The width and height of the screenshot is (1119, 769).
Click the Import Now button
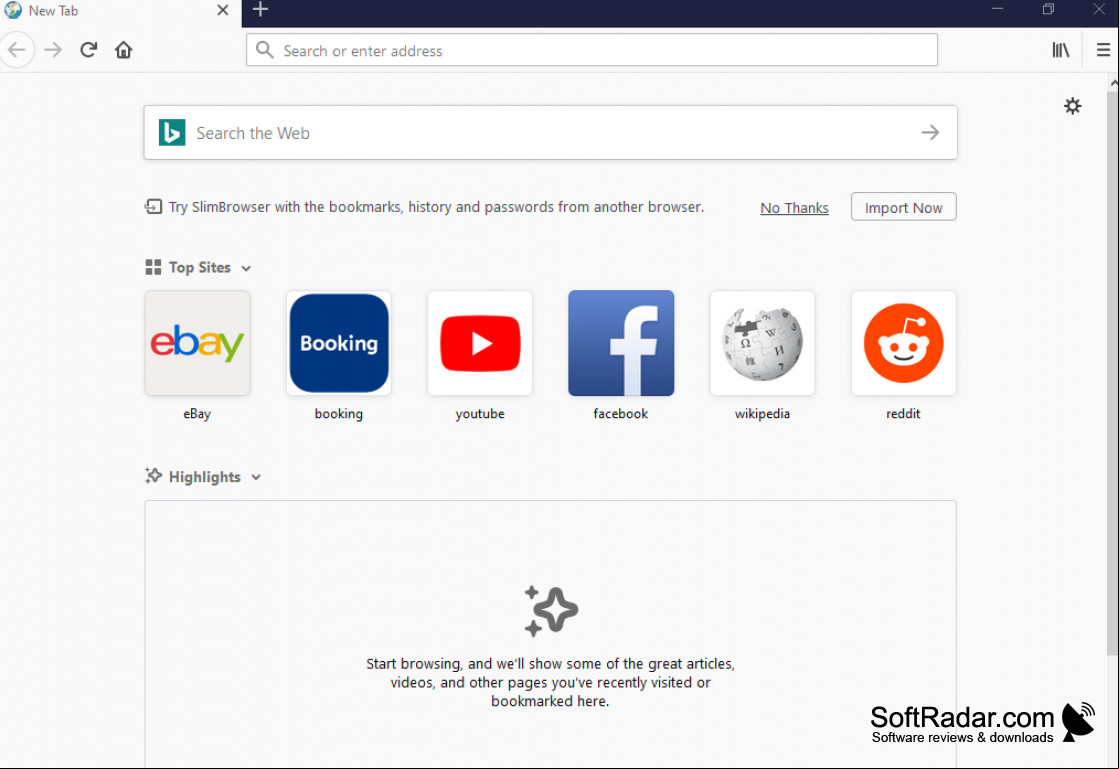click(903, 207)
